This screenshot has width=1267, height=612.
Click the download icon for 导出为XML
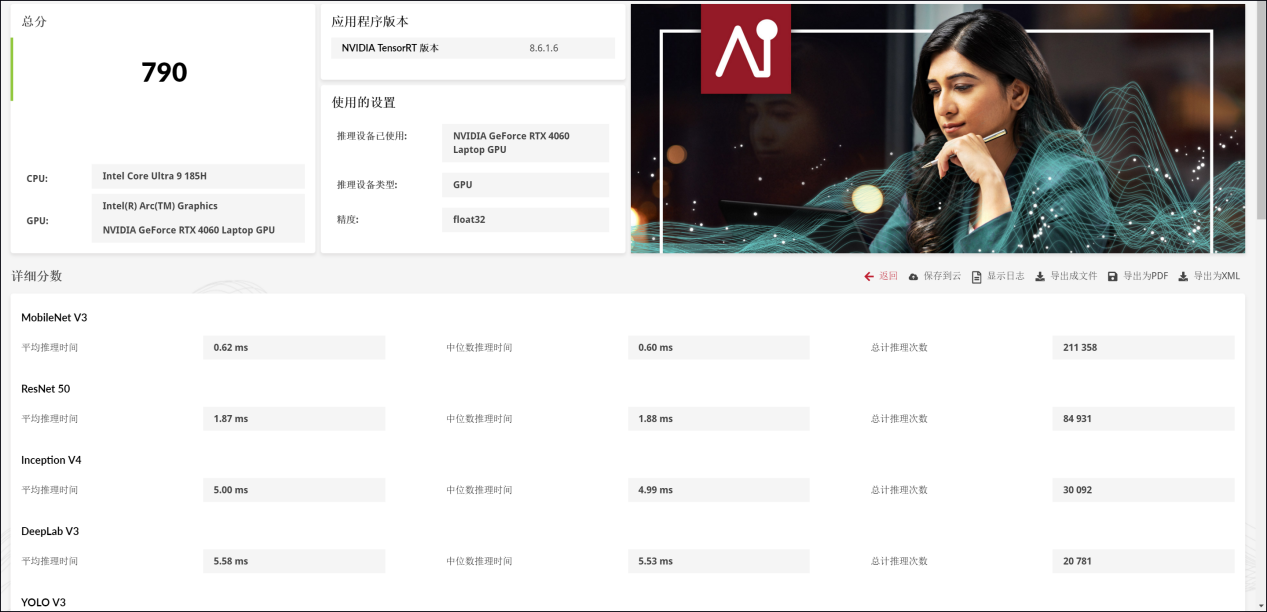pyautogui.click(x=1183, y=277)
